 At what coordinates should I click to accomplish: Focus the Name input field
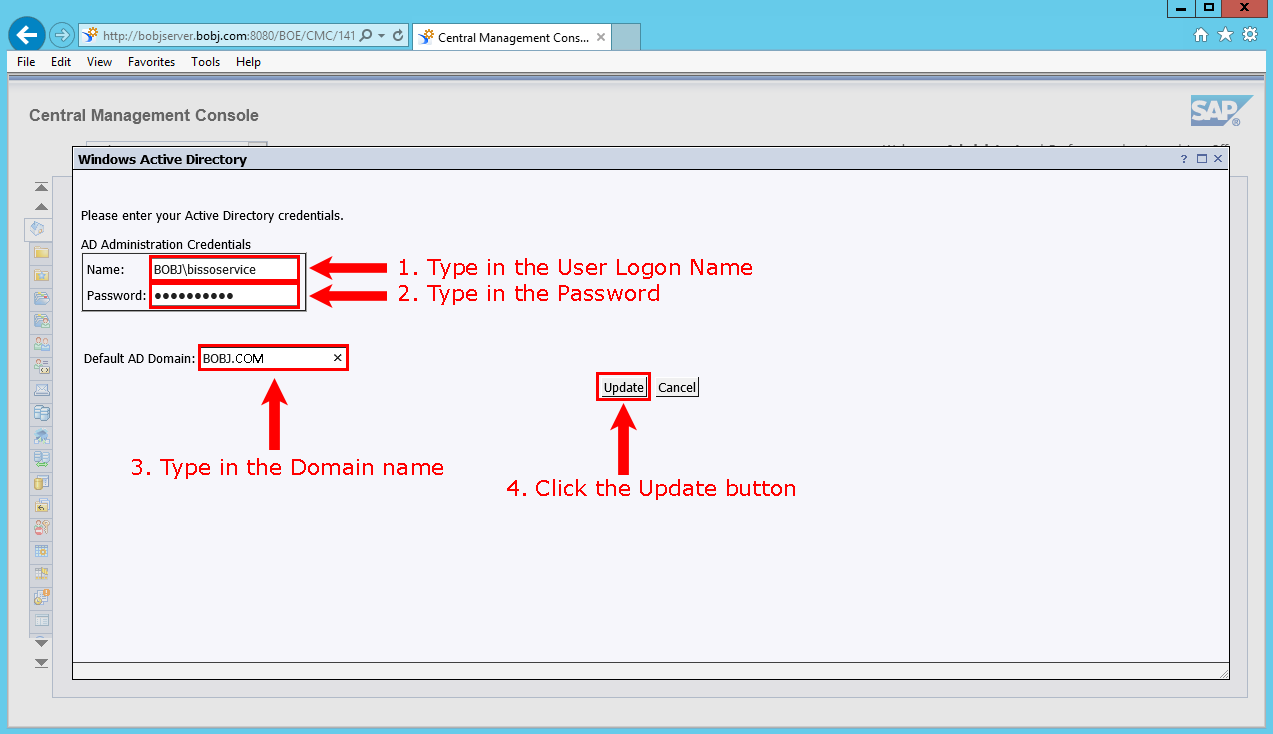[224, 269]
